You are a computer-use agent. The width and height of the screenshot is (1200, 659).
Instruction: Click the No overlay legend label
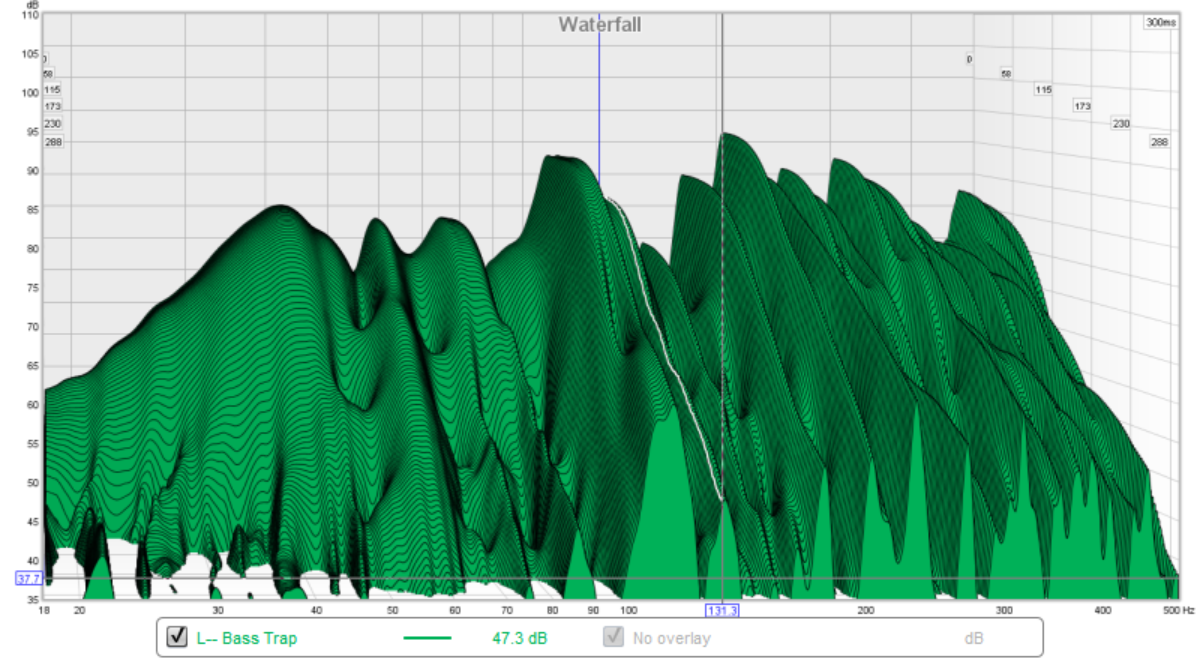click(671, 637)
